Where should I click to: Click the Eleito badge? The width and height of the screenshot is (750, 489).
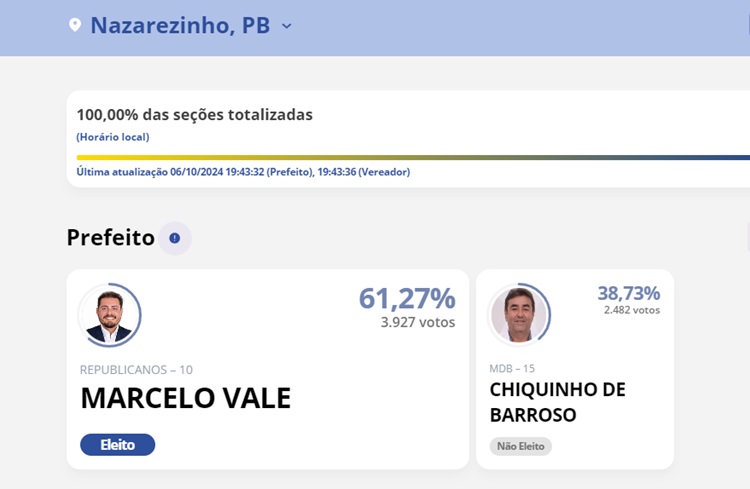[117, 444]
